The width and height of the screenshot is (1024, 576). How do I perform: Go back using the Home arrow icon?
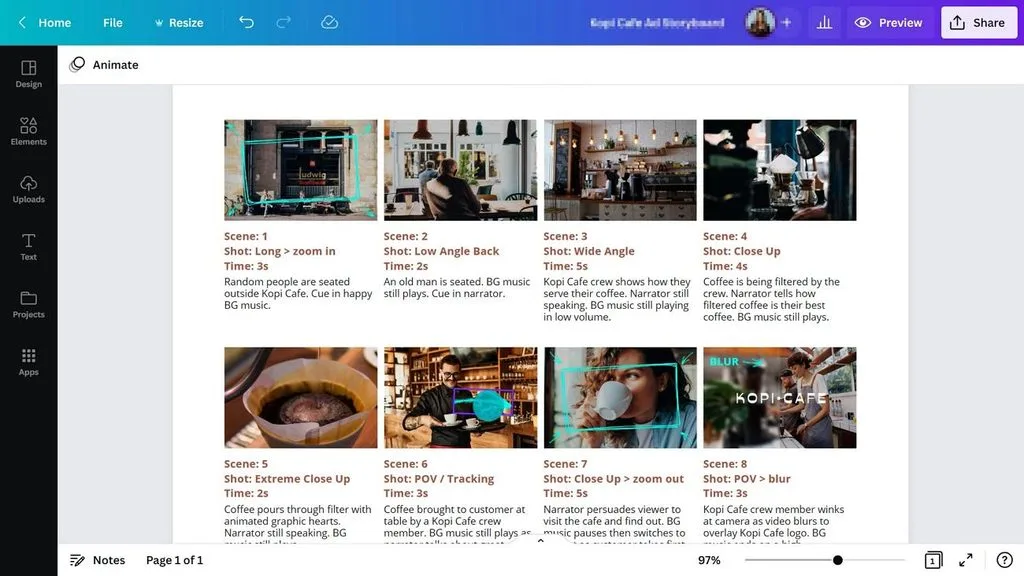(22, 23)
